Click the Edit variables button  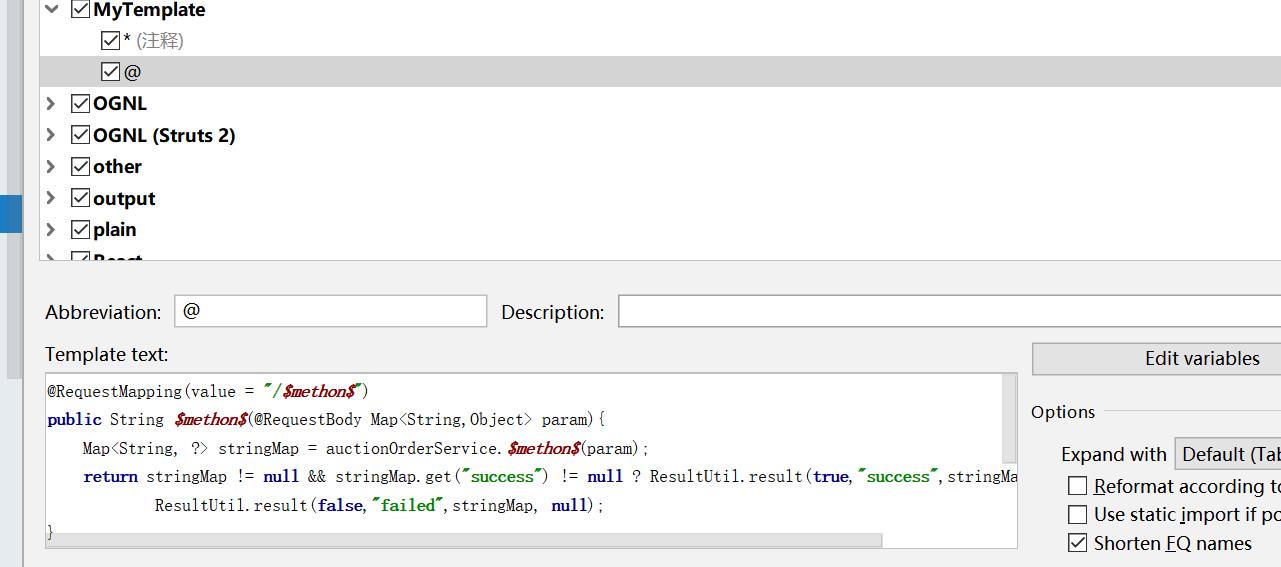[1201, 358]
